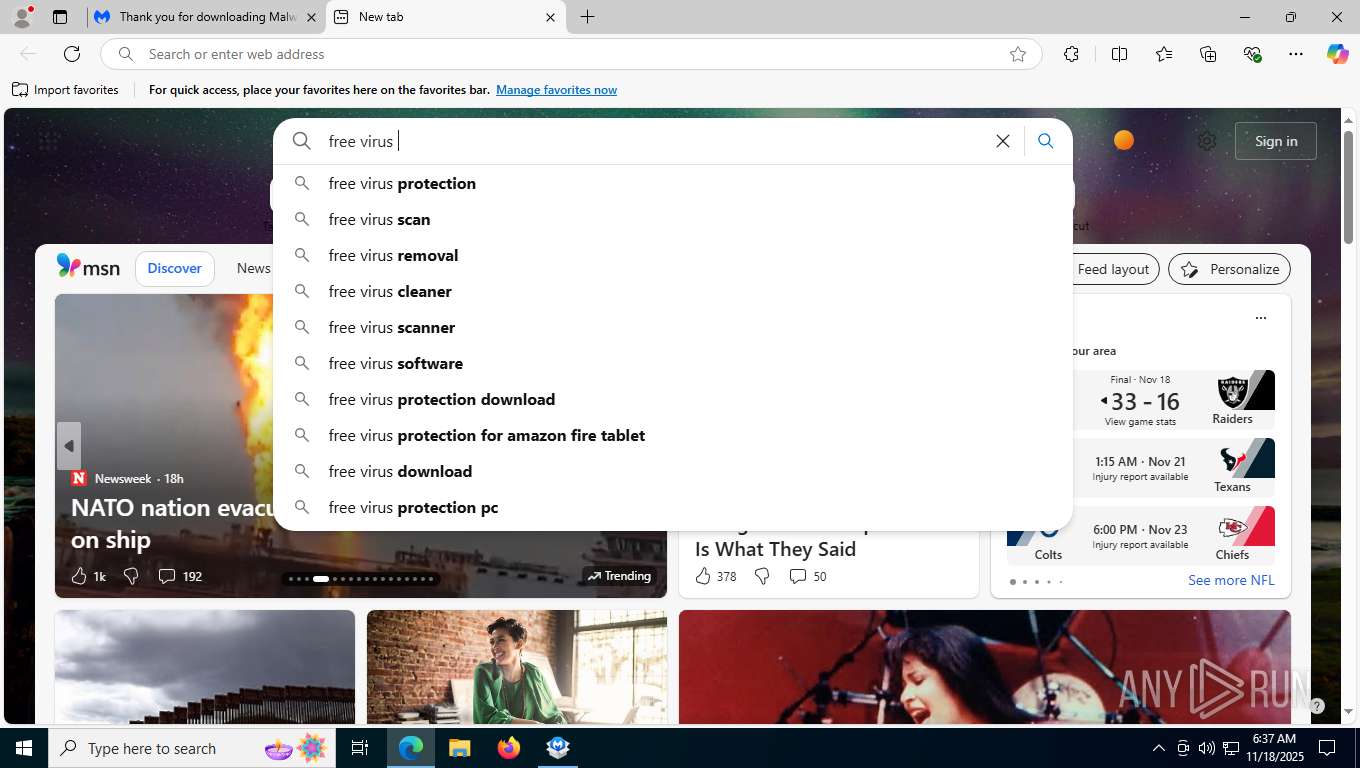Open split screen view
Image resolution: width=1360 pixels, height=768 pixels.
pos(1120,54)
